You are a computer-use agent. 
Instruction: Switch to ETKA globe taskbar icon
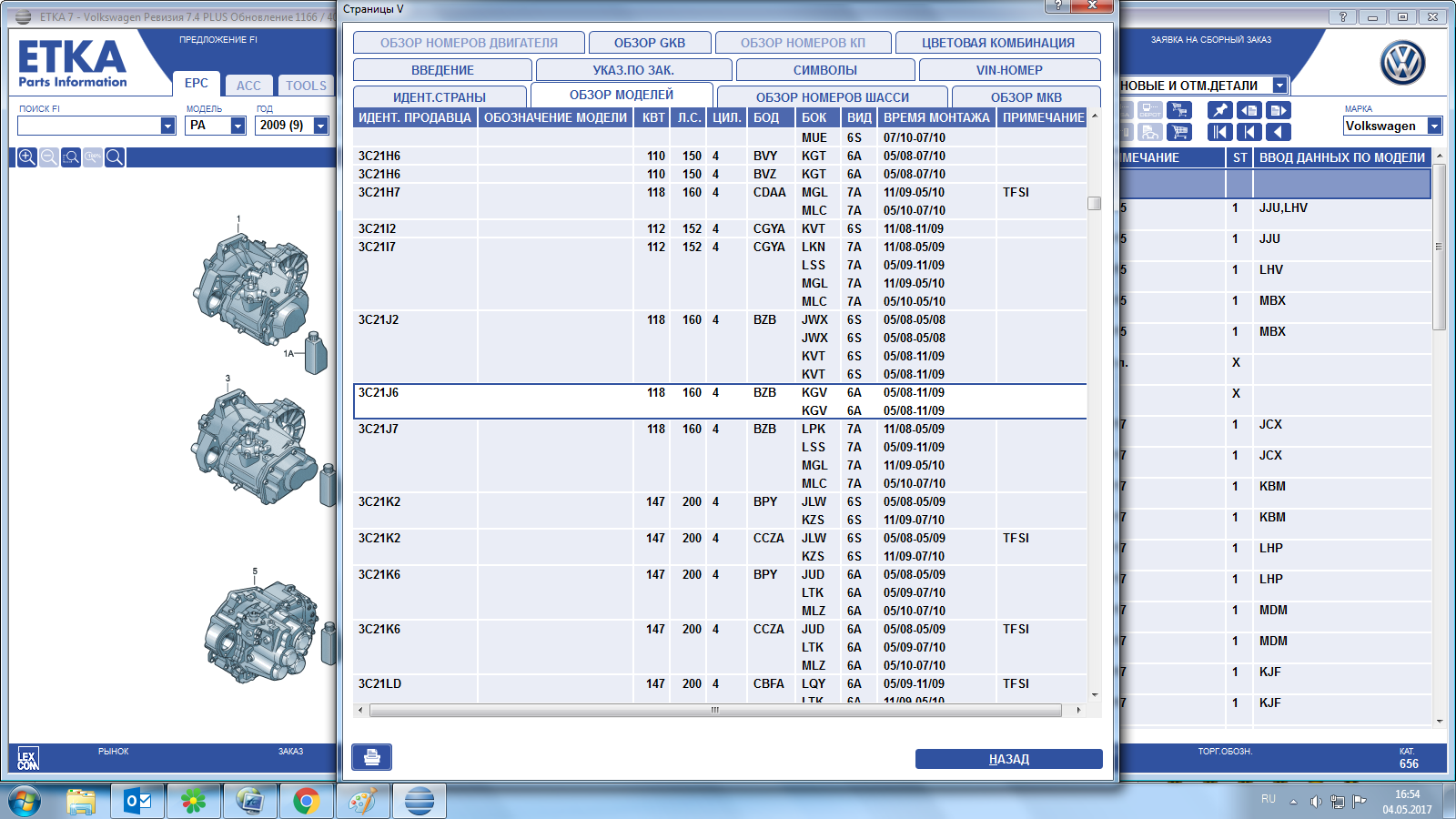click(x=420, y=802)
